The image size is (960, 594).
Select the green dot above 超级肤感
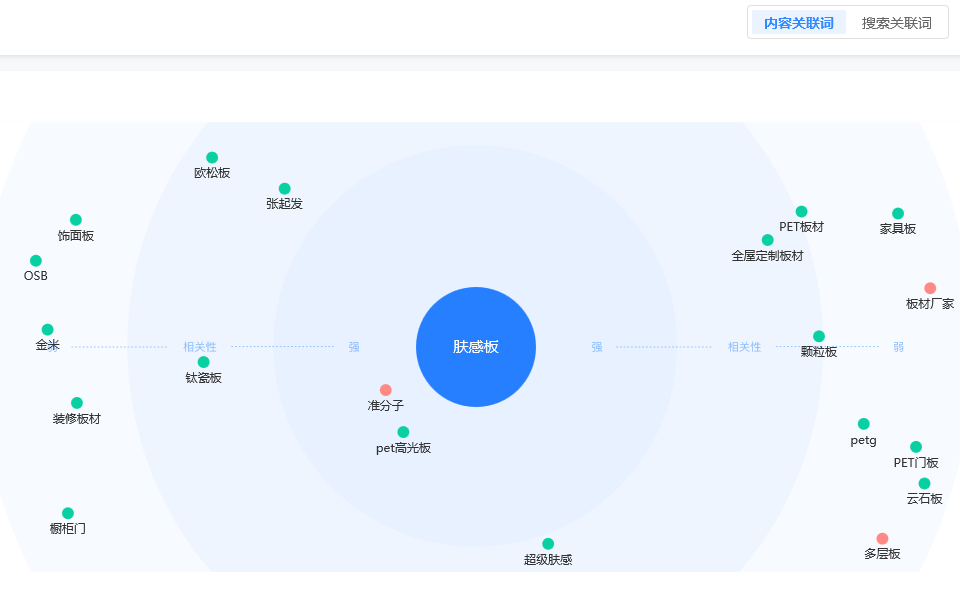coord(548,543)
